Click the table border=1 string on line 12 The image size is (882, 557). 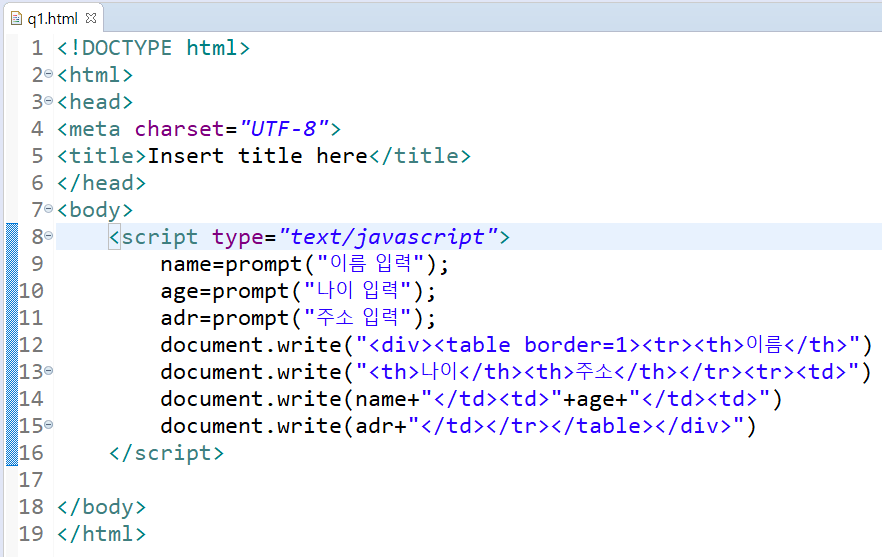[x=536, y=345]
